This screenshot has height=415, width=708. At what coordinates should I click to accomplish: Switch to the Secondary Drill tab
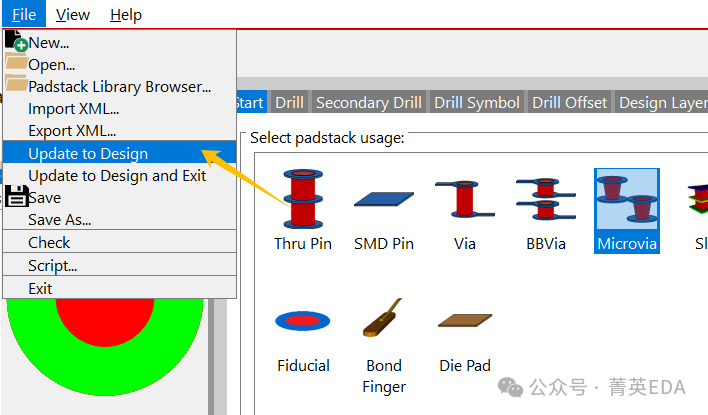(369, 103)
